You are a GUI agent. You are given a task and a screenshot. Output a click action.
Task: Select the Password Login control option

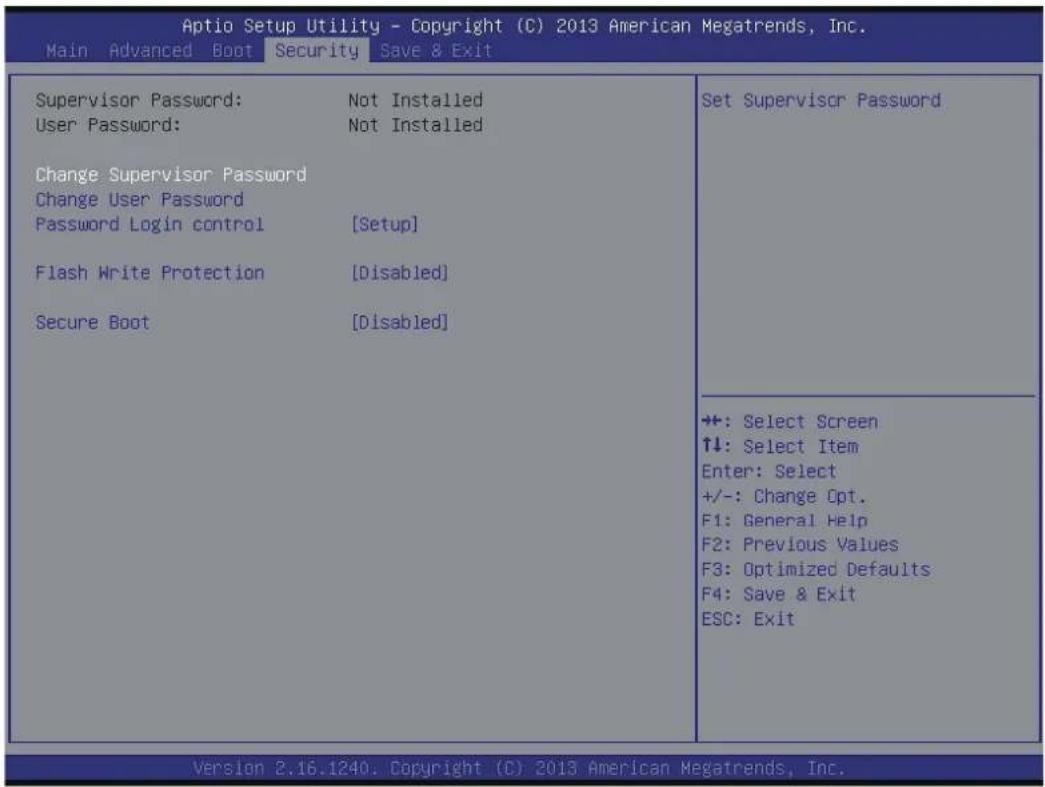(150, 224)
